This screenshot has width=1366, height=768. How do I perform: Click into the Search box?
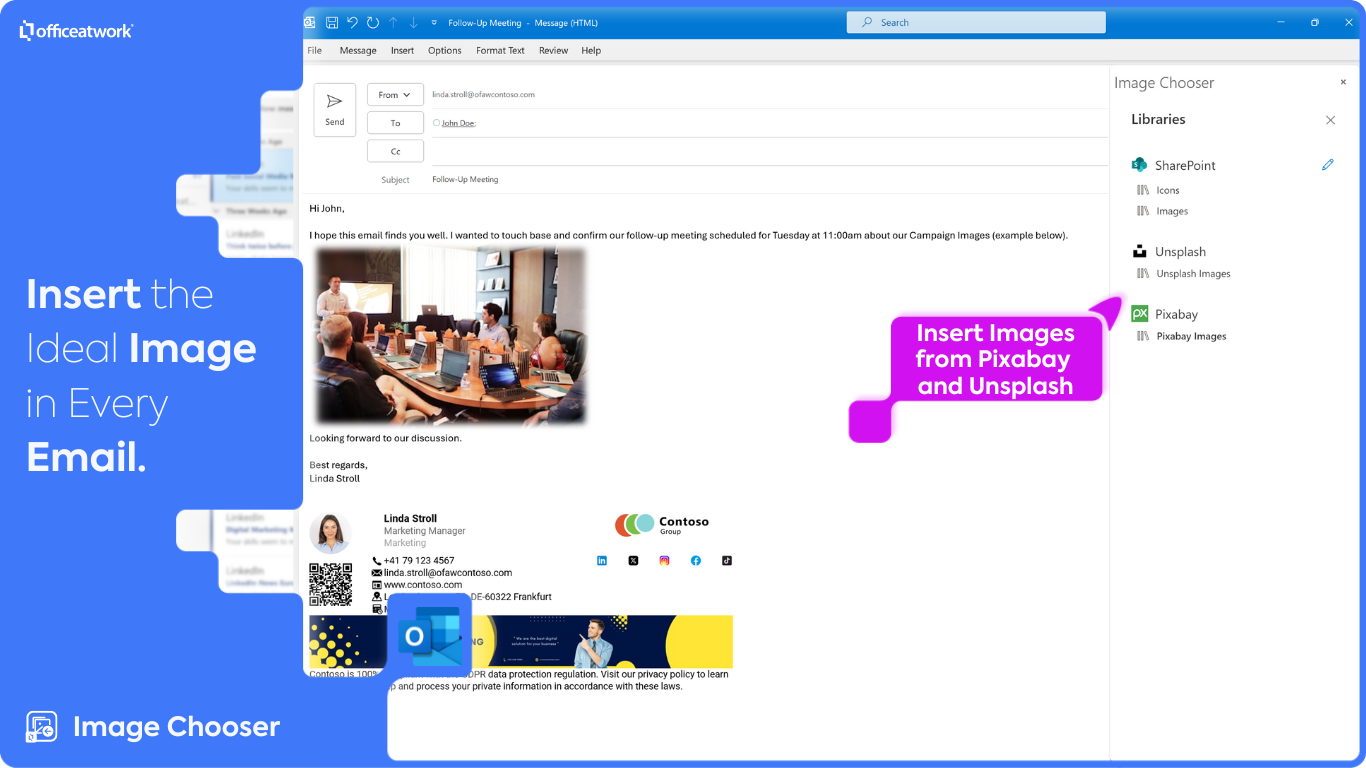976,22
